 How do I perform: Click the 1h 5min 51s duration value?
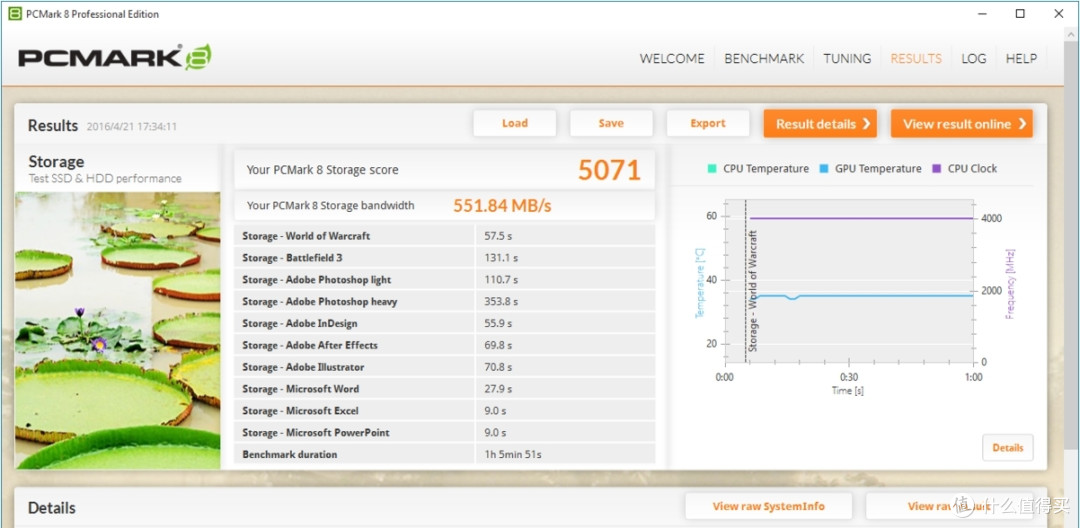tap(513, 454)
